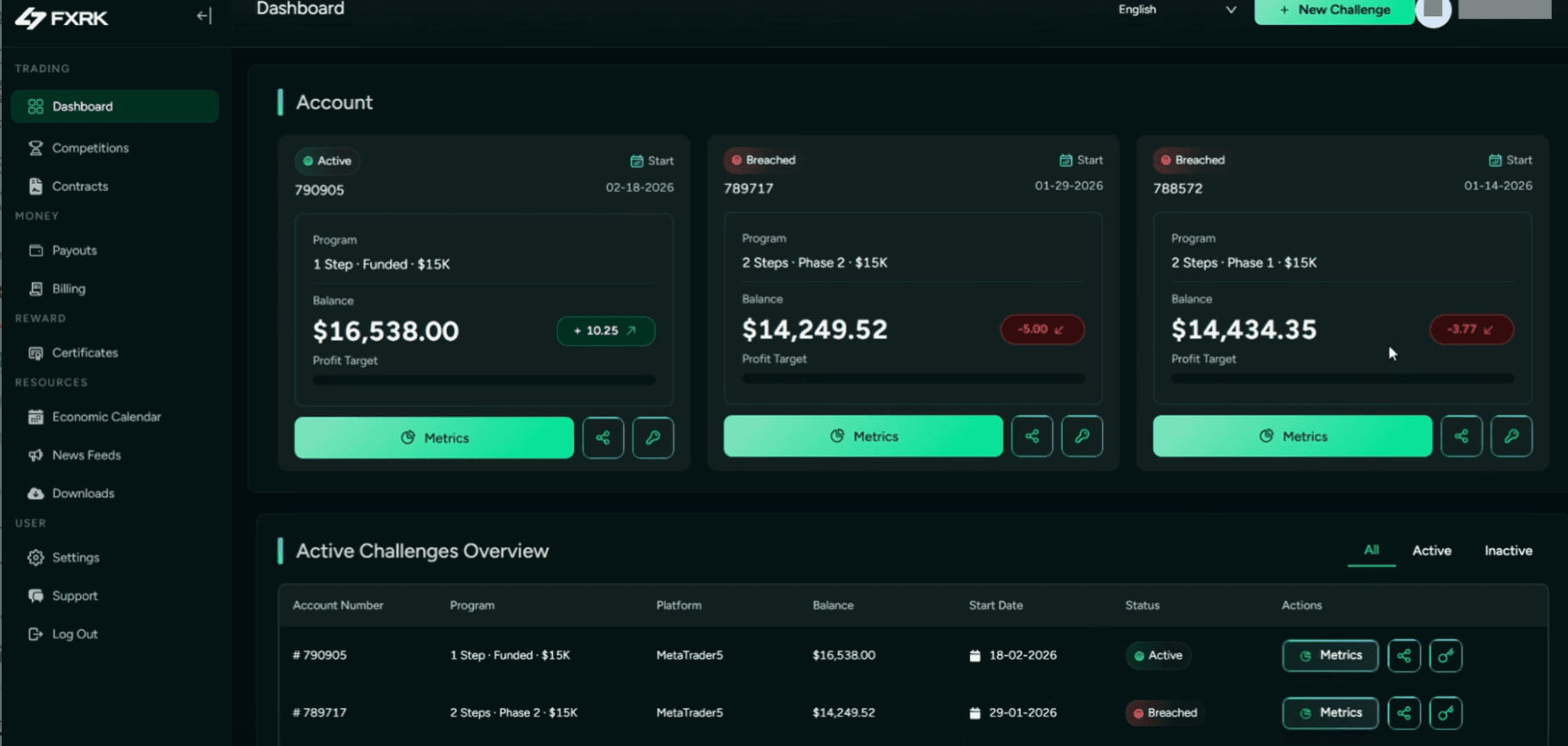The width and height of the screenshot is (1568, 746).
Task: Click the Status column header
Action: pyautogui.click(x=1142, y=606)
